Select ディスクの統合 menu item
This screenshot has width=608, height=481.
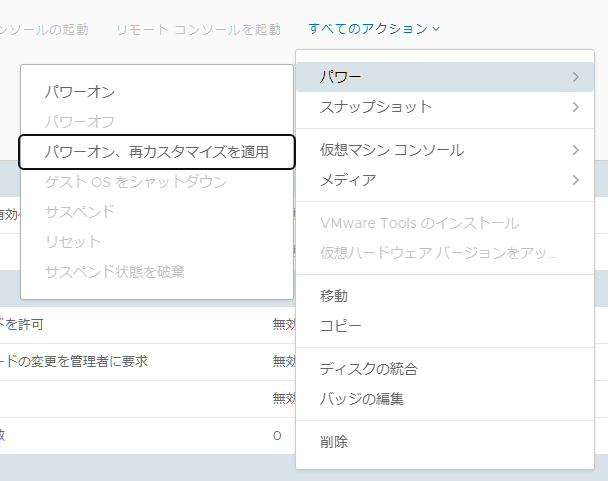click(445, 369)
